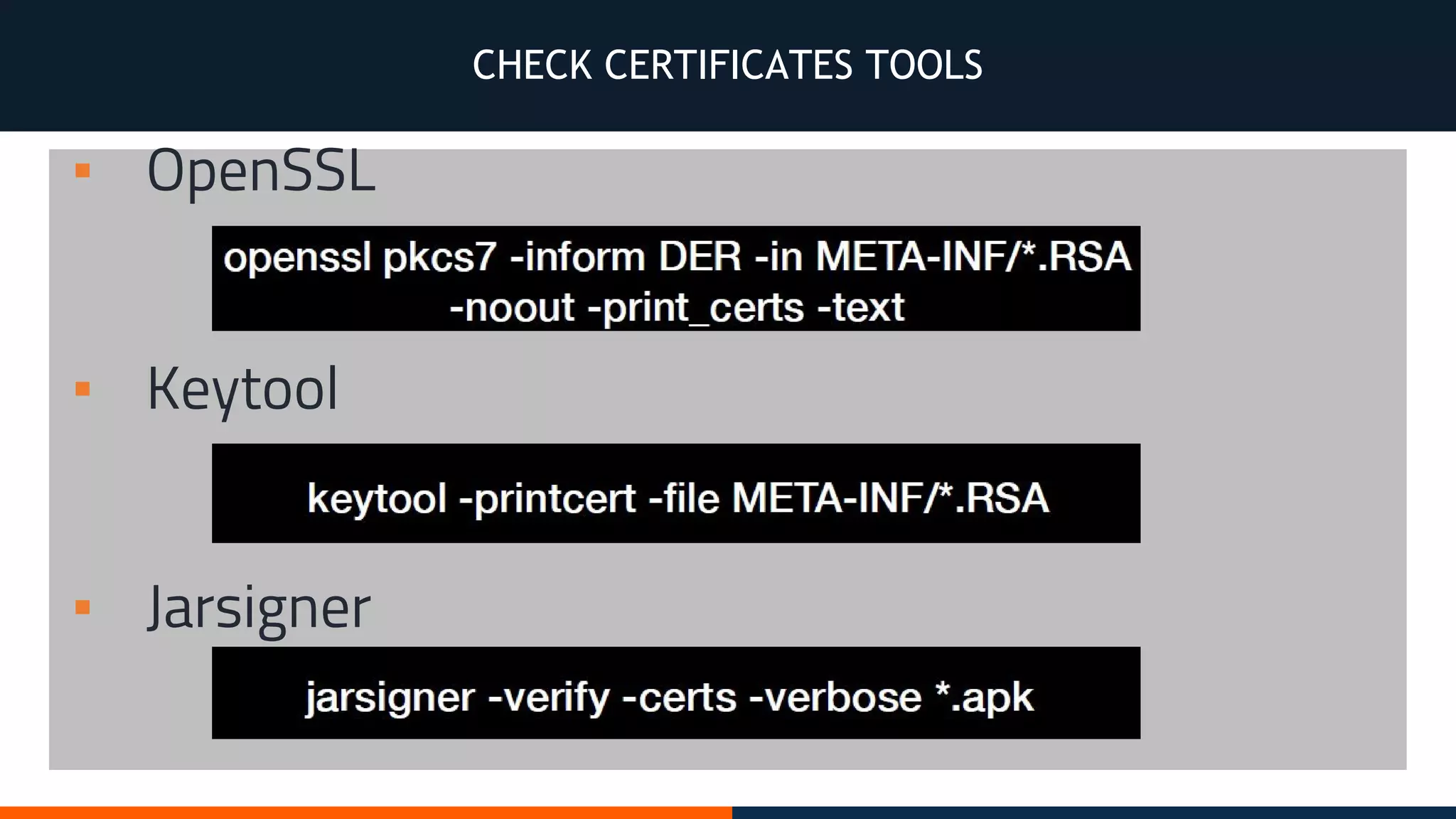Click the orange bullet beside Keytool

82,389
